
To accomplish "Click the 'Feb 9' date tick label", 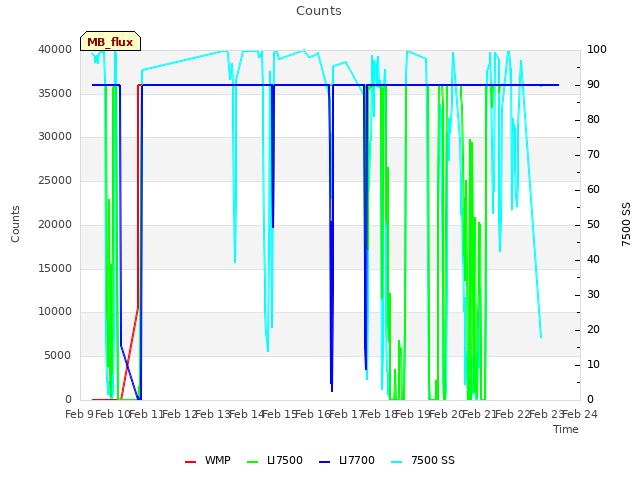I will [x=79, y=414].
